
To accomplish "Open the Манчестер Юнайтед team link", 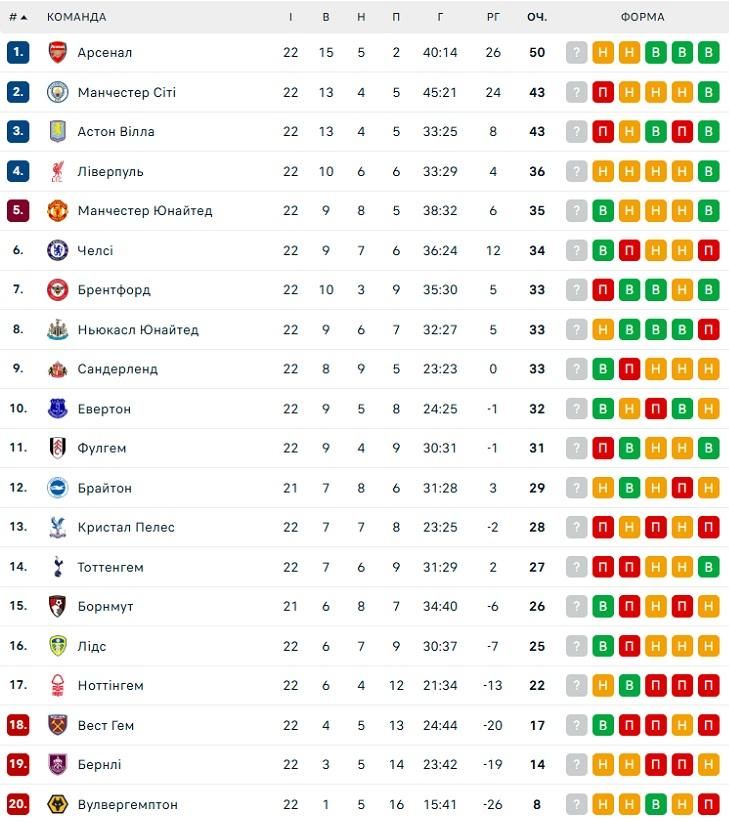I will (145, 211).
